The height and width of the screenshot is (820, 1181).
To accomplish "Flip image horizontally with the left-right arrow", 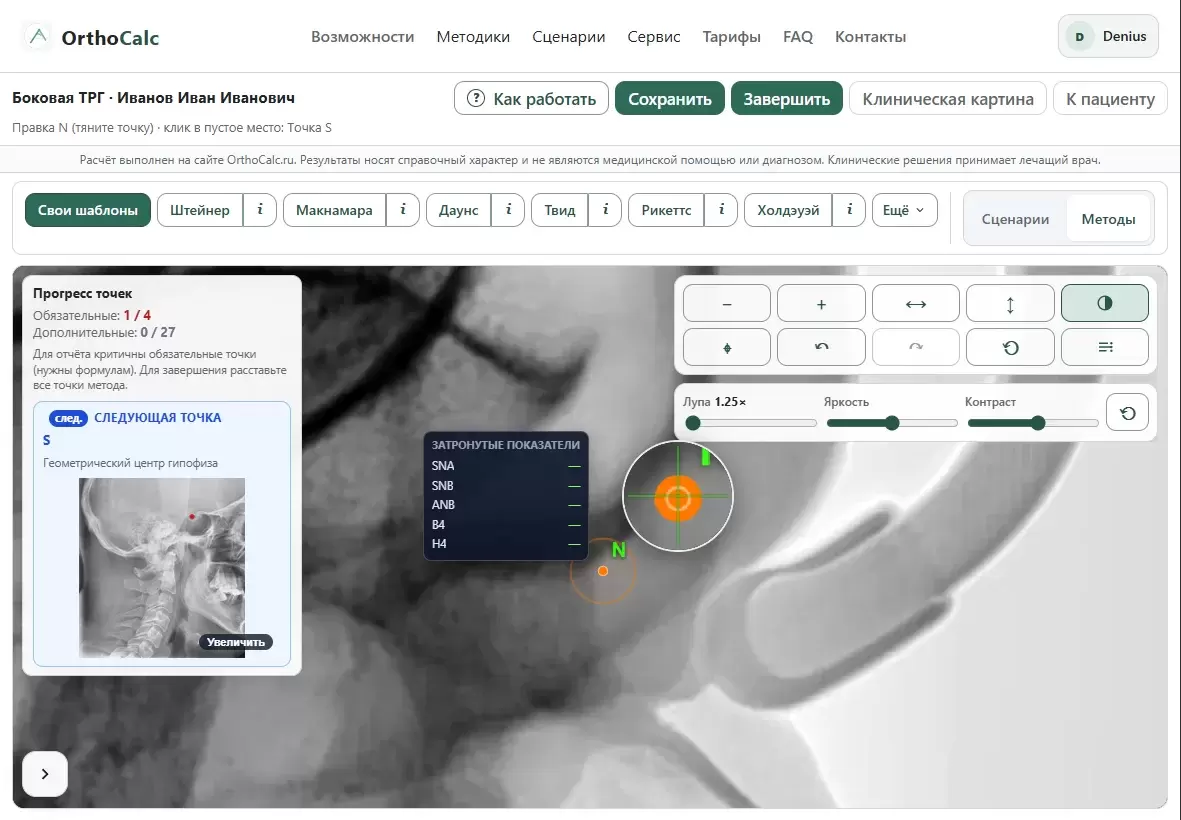I will (x=916, y=303).
